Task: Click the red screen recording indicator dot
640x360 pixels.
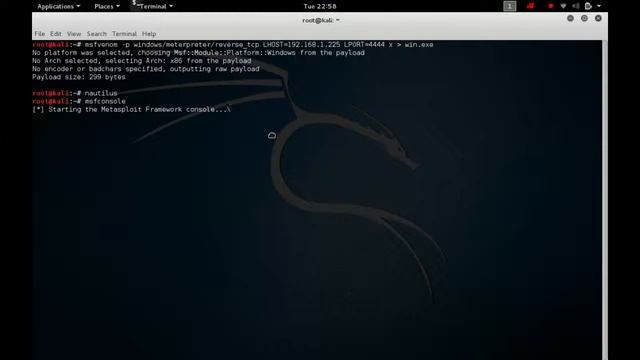Action: click(x=551, y=6)
